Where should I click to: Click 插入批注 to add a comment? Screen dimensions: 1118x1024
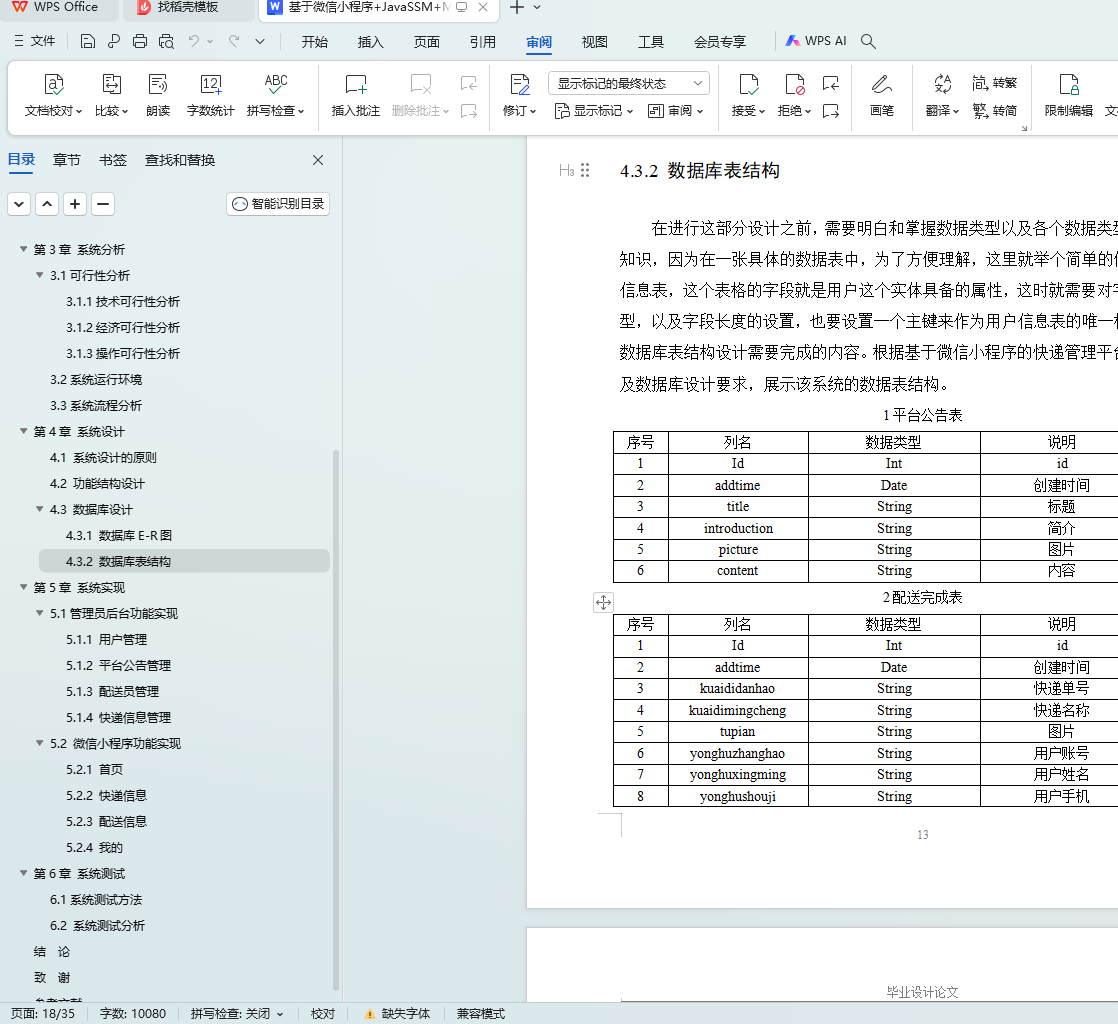pyautogui.click(x=355, y=95)
